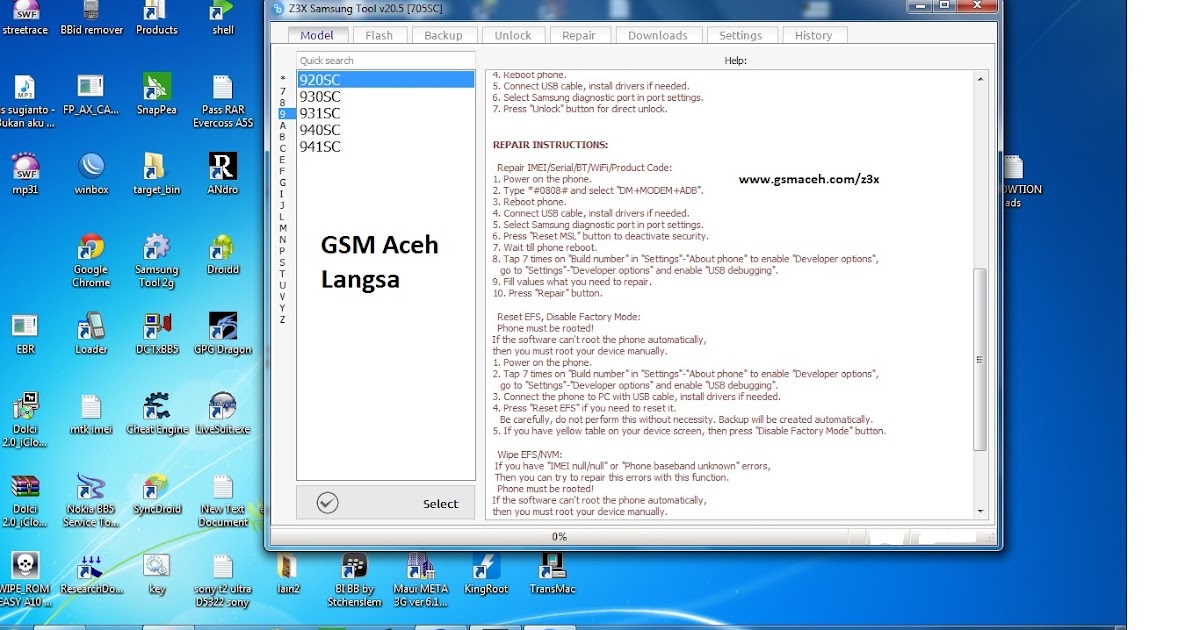Click the help panel scrollbar thumb
Image resolution: width=1200 pixels, height=630 pixels.
pyautogui.click(x=980, y=360)
